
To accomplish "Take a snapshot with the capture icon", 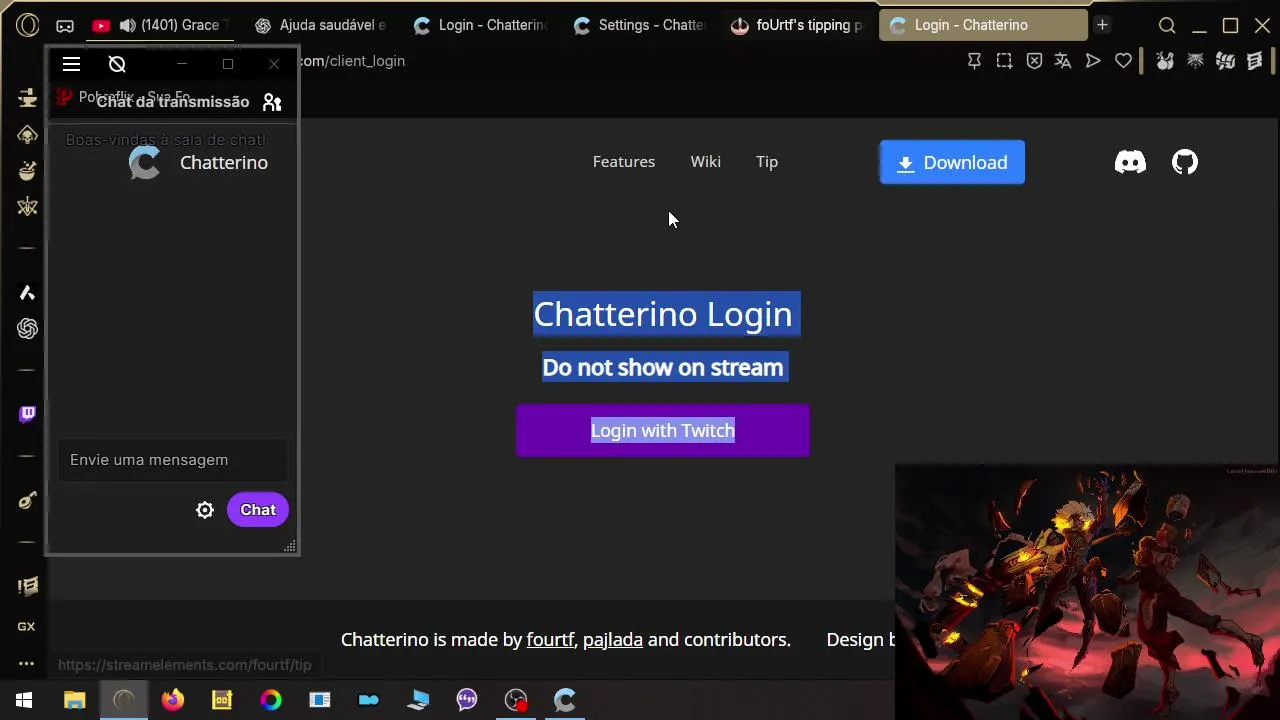I will 1004,61.
